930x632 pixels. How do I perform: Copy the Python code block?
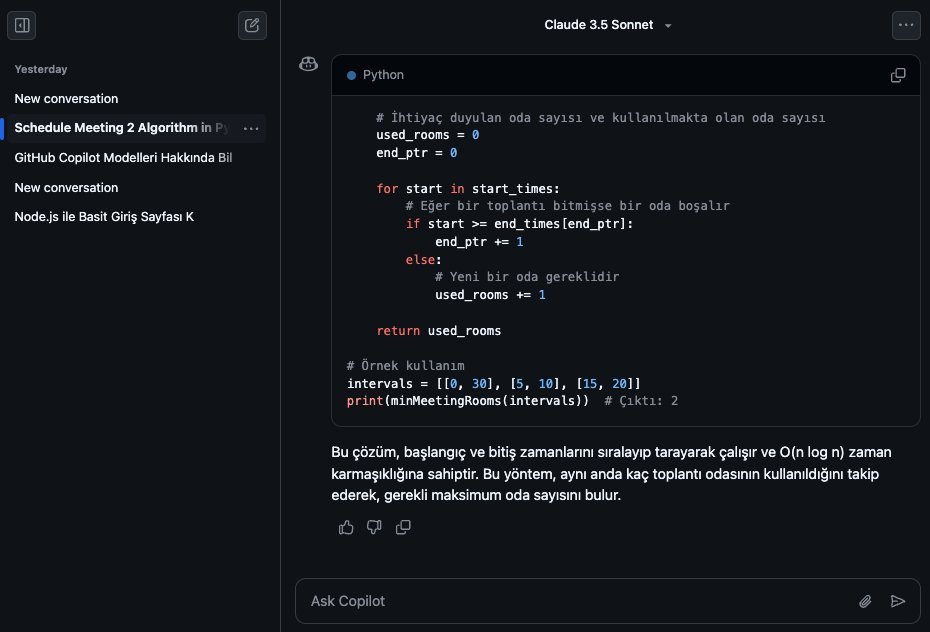tap(898, 75)
